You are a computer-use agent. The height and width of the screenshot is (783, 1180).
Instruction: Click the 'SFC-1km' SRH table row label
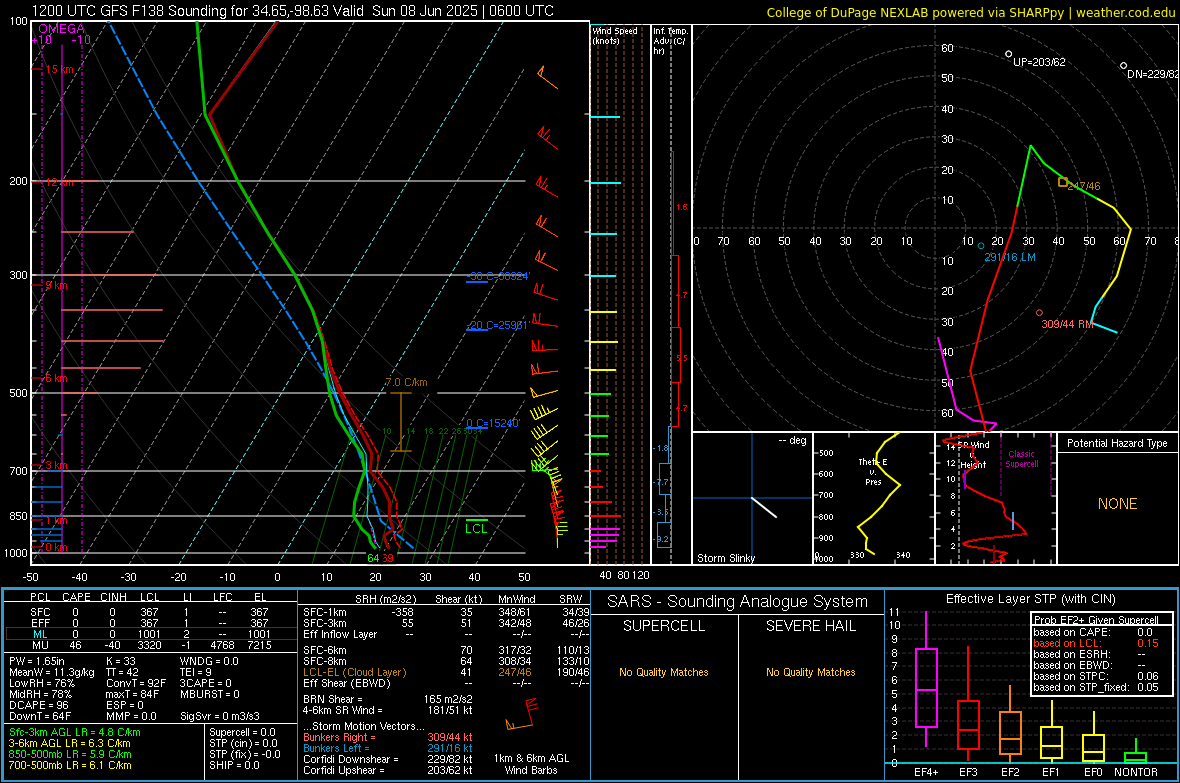tap(325, 612)
